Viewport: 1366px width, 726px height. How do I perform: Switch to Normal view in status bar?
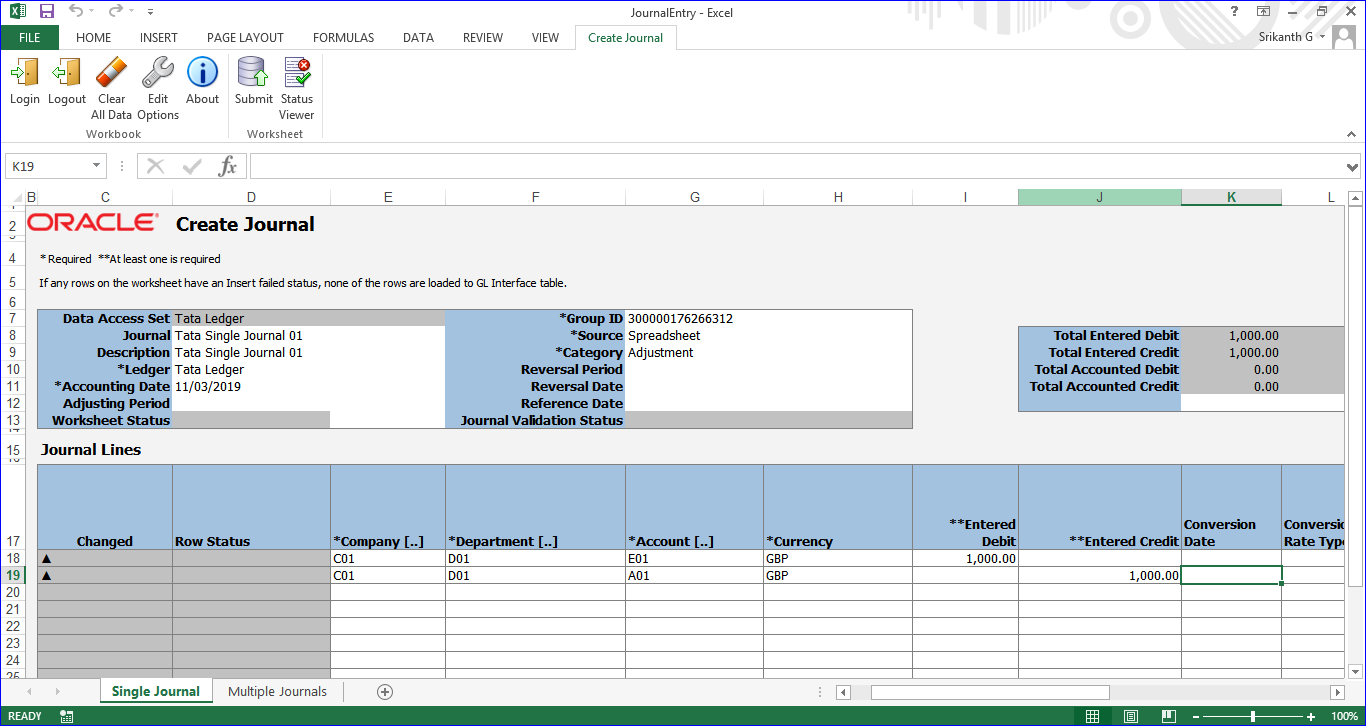click(1092, 716)
